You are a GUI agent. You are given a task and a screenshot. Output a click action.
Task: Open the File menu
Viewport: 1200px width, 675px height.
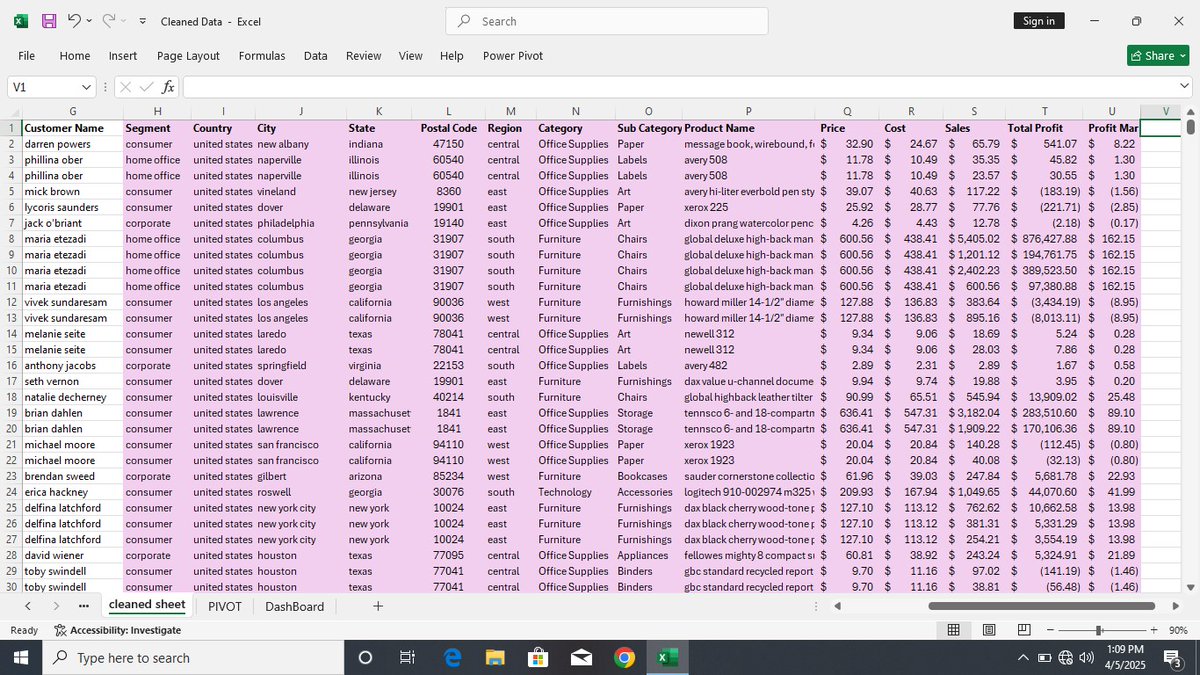click(x=27, y=56)
